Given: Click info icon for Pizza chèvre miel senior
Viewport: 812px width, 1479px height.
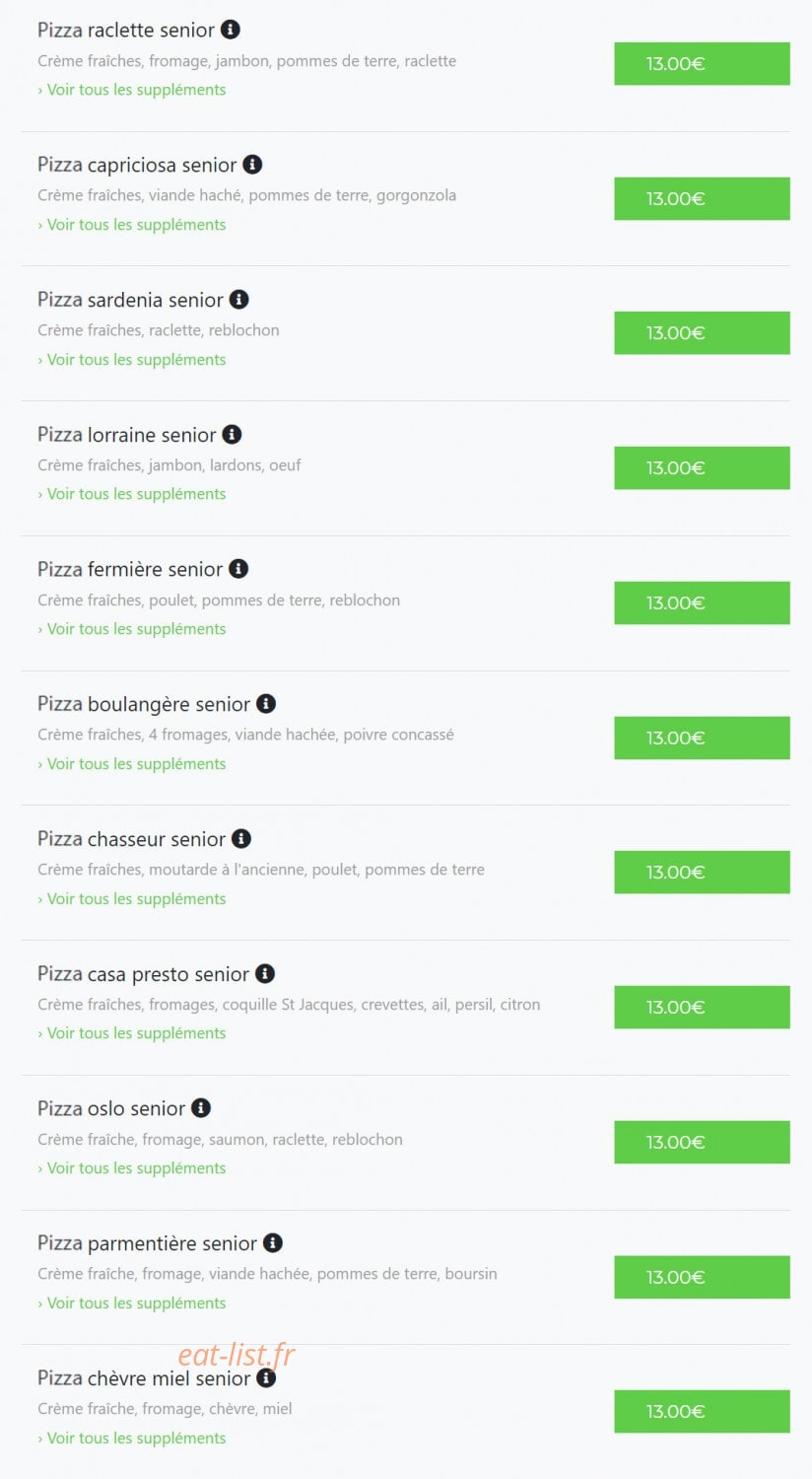Looking at the screenshot, I should 266,1377.
